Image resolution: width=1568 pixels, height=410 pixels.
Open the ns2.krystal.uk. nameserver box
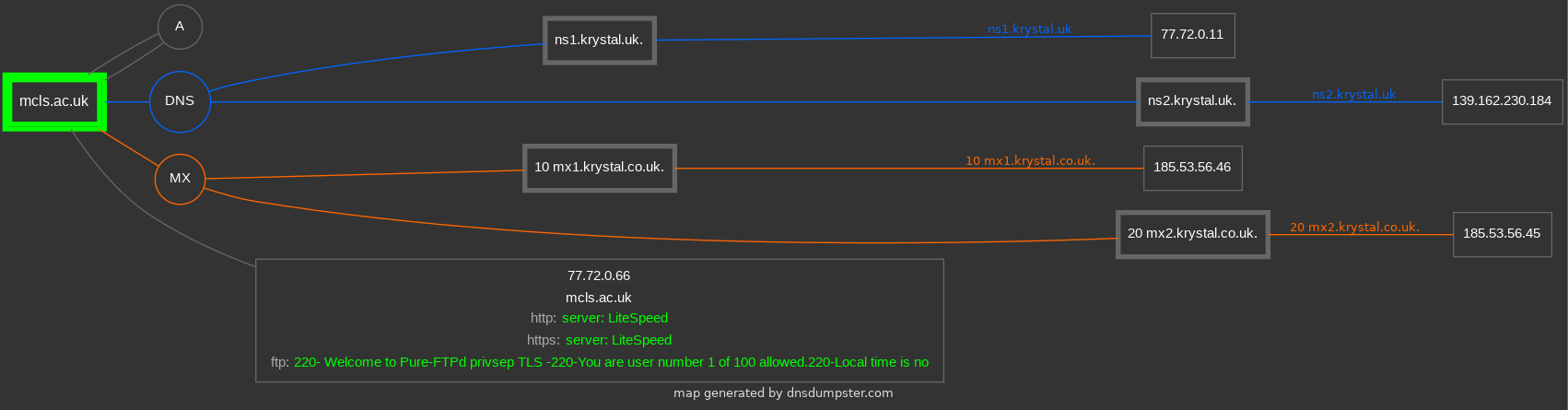[1192, 101]
